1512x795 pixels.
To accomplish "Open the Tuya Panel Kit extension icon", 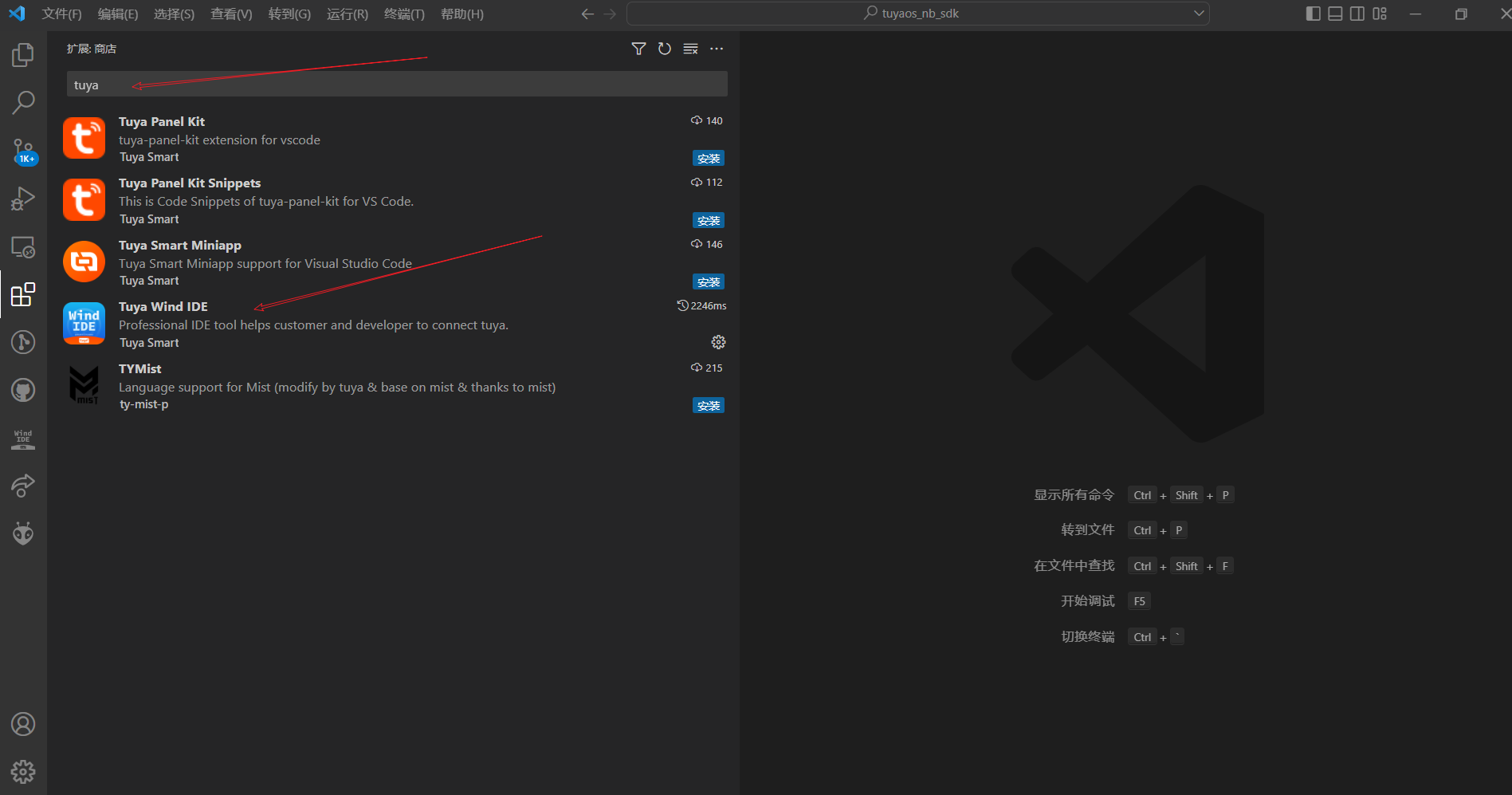I will (84, 138).
